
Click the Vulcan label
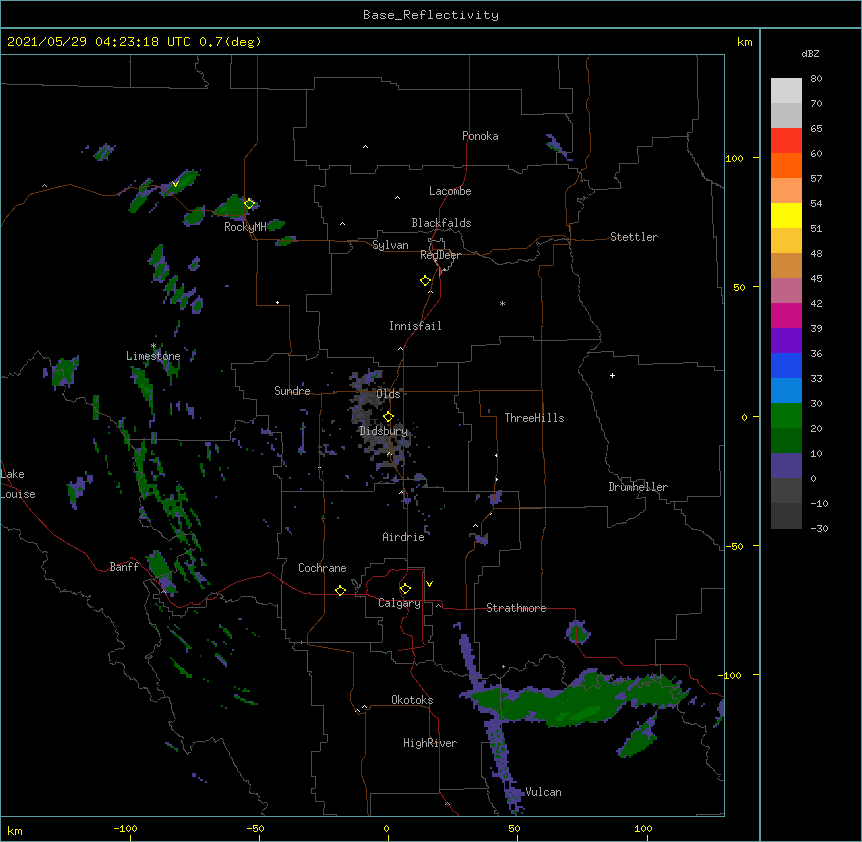pos(543,792)
